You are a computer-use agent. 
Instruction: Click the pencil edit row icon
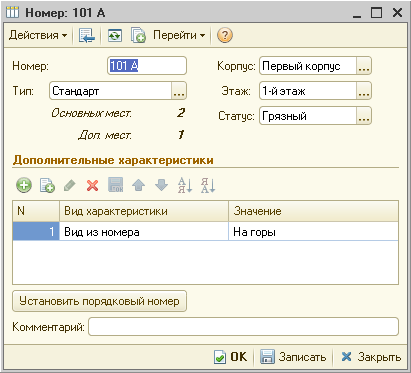[69, 185]
